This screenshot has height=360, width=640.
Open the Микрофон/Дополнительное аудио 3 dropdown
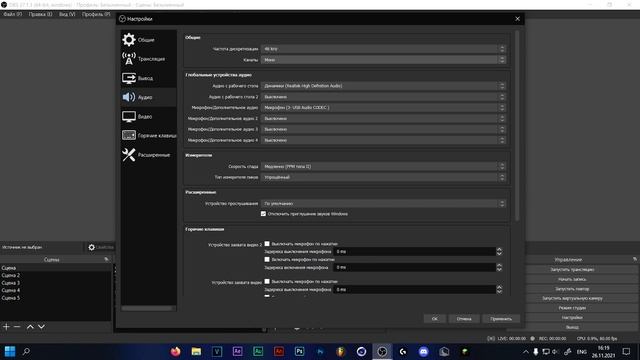point(383,129)
